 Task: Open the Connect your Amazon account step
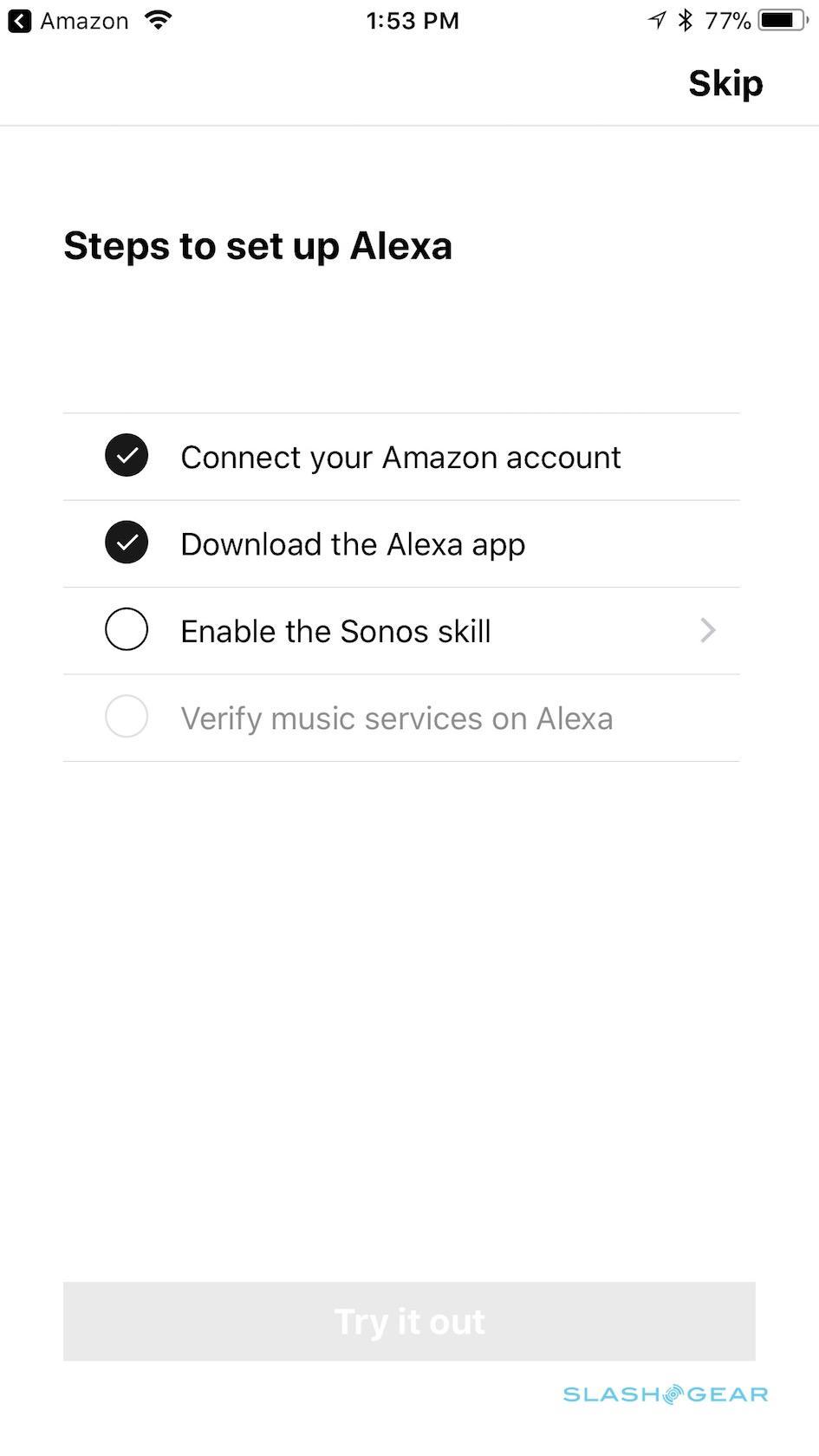(x=400, y=457)
